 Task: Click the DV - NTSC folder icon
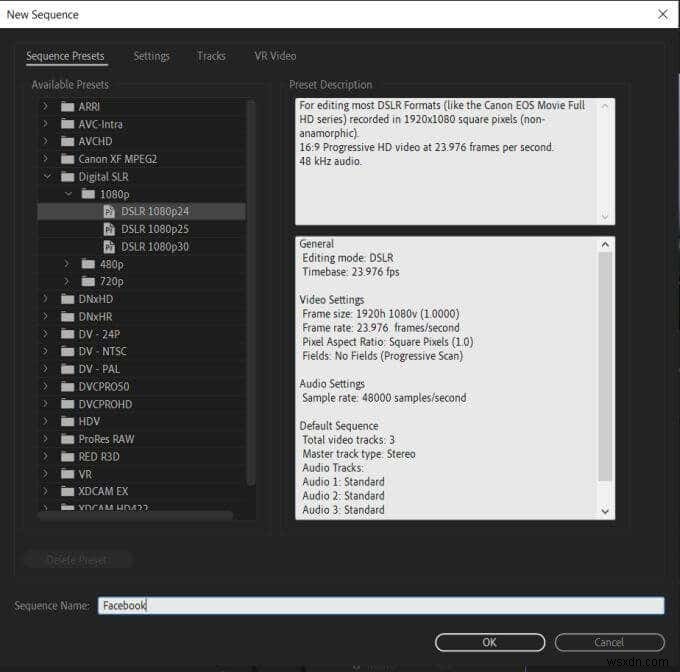point(67,351)
